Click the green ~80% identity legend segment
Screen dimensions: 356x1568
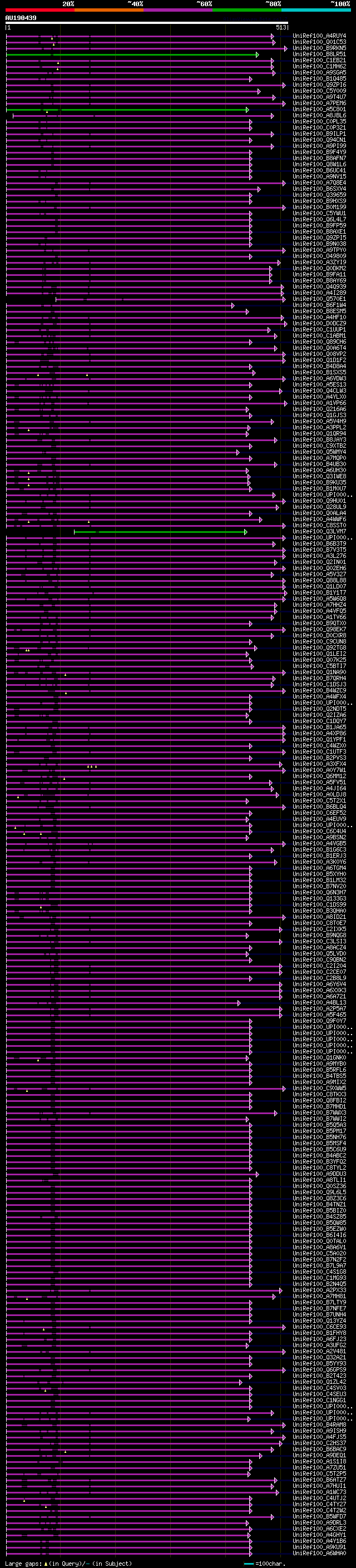[x=247, y=10]
